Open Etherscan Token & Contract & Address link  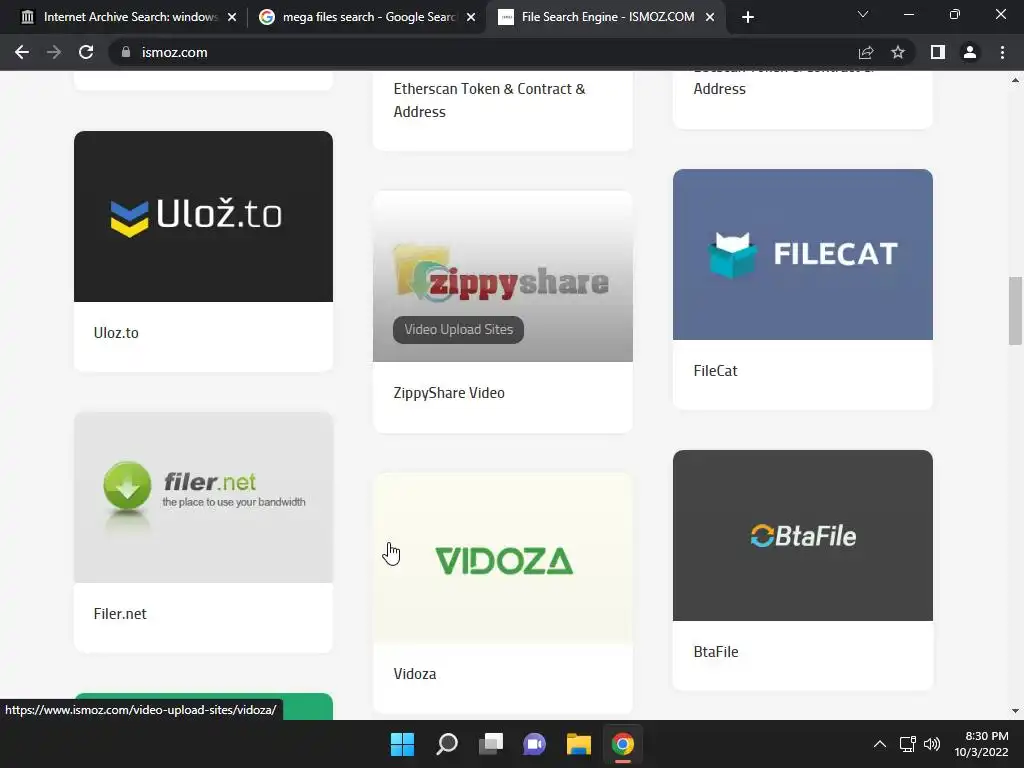click(x=489, y=100)
